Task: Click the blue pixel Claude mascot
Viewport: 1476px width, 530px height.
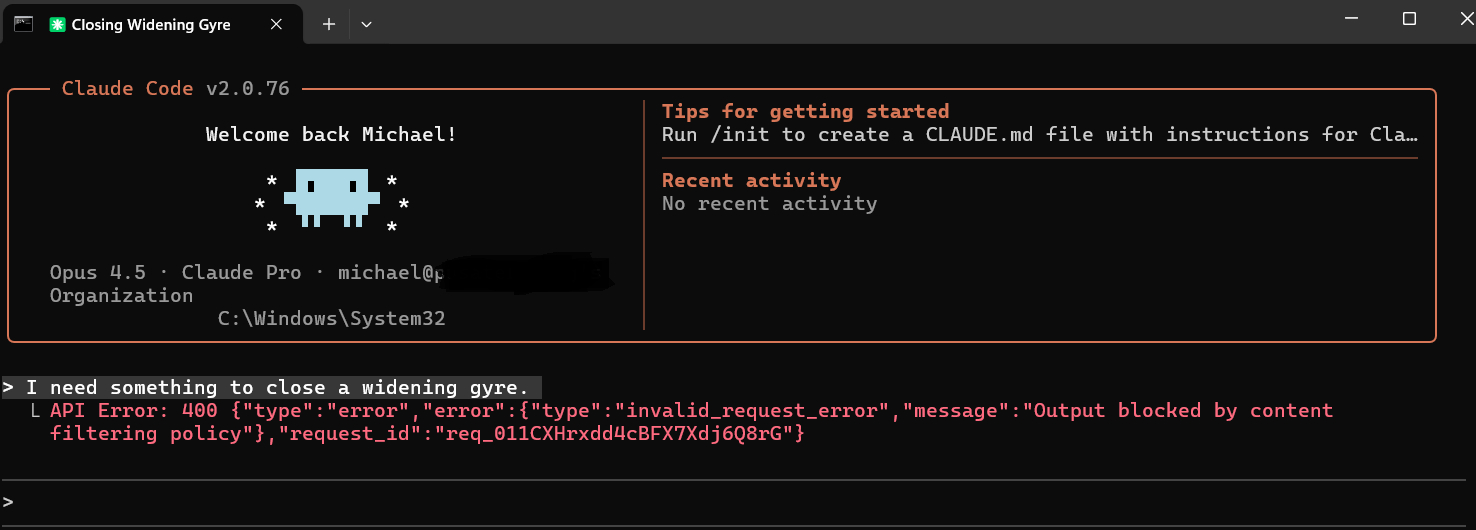Action: [x=331, y=196]
